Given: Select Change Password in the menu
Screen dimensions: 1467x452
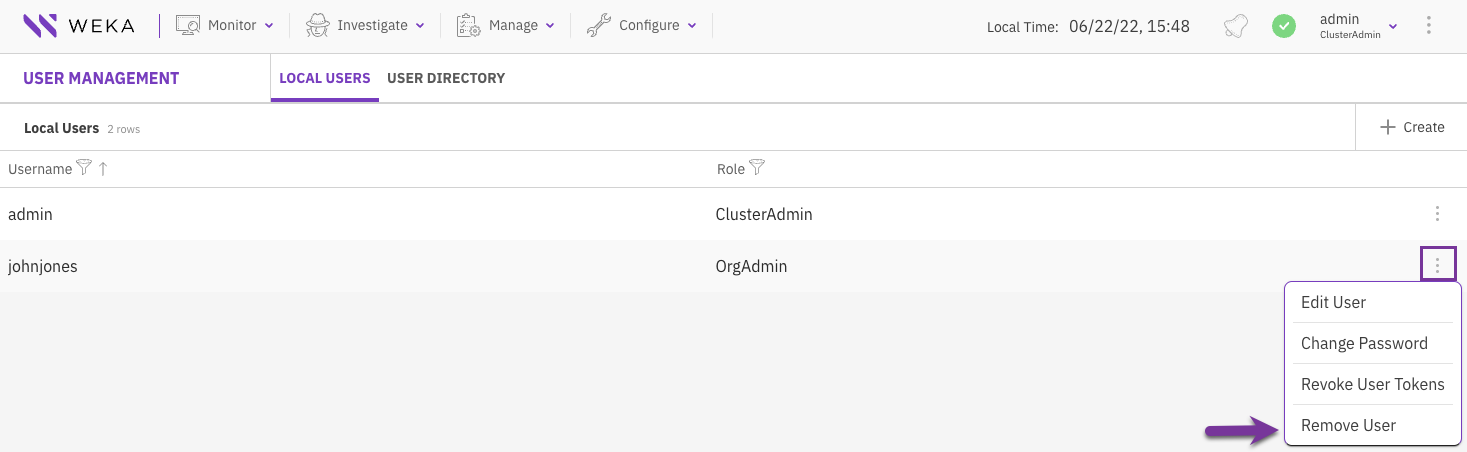Looking at the screenshot, I should coord(1364,343).
